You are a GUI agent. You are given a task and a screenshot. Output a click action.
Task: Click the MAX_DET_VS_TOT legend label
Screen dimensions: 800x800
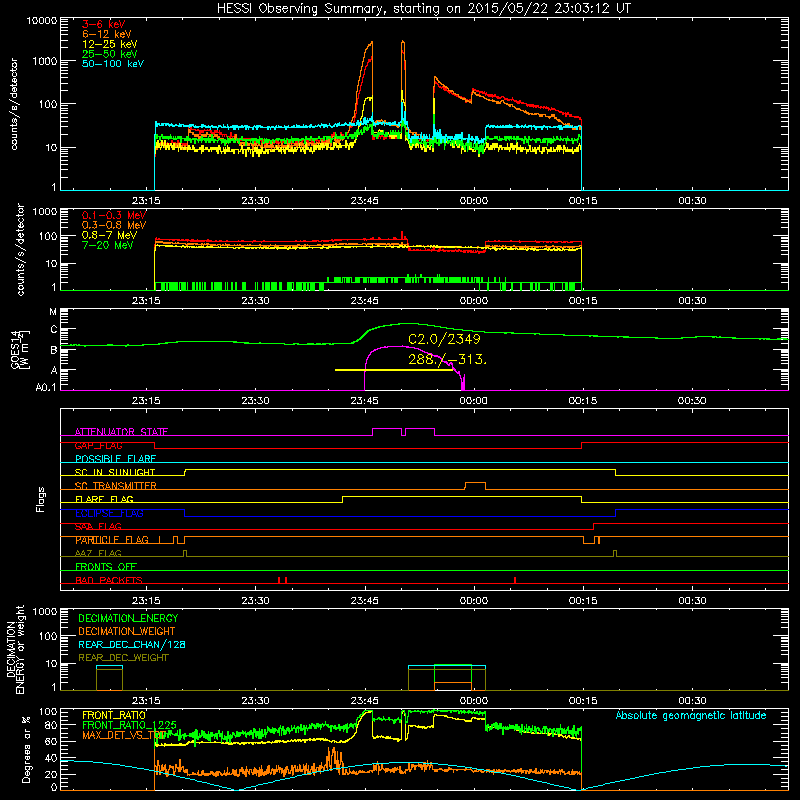(123, 735)
